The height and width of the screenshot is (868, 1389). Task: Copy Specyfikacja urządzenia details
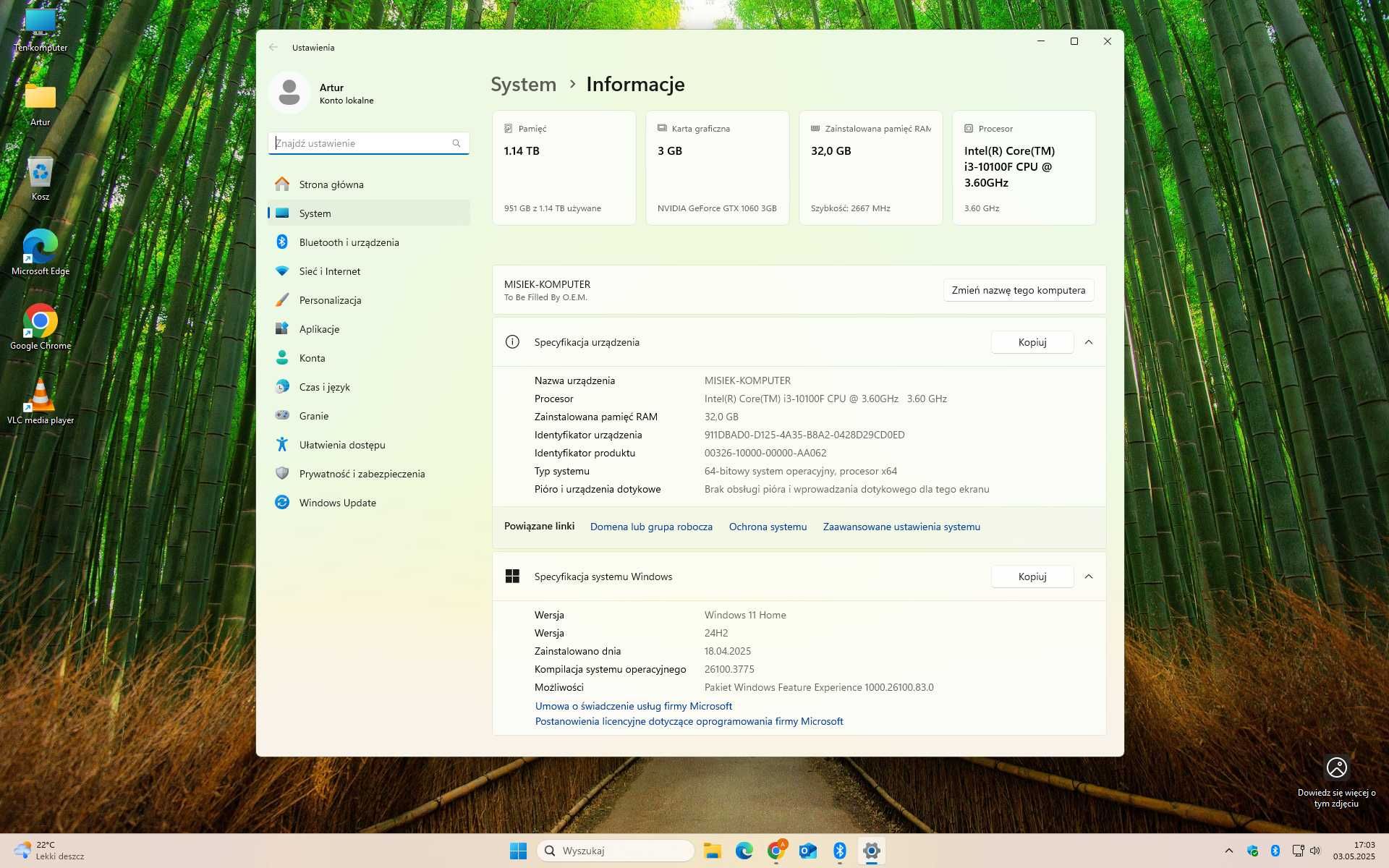1032,342
